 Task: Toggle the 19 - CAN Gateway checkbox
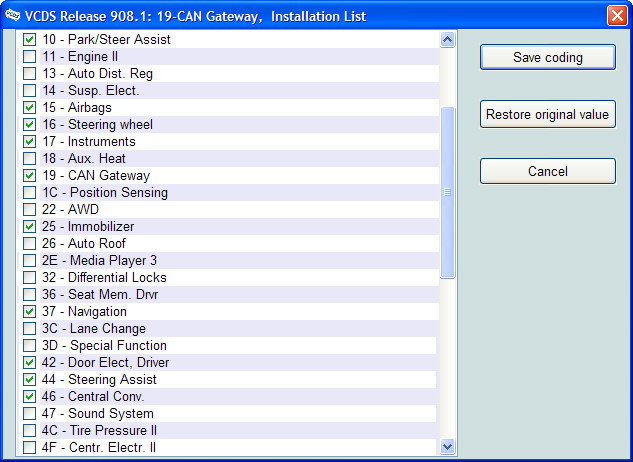tap(29, 175)
